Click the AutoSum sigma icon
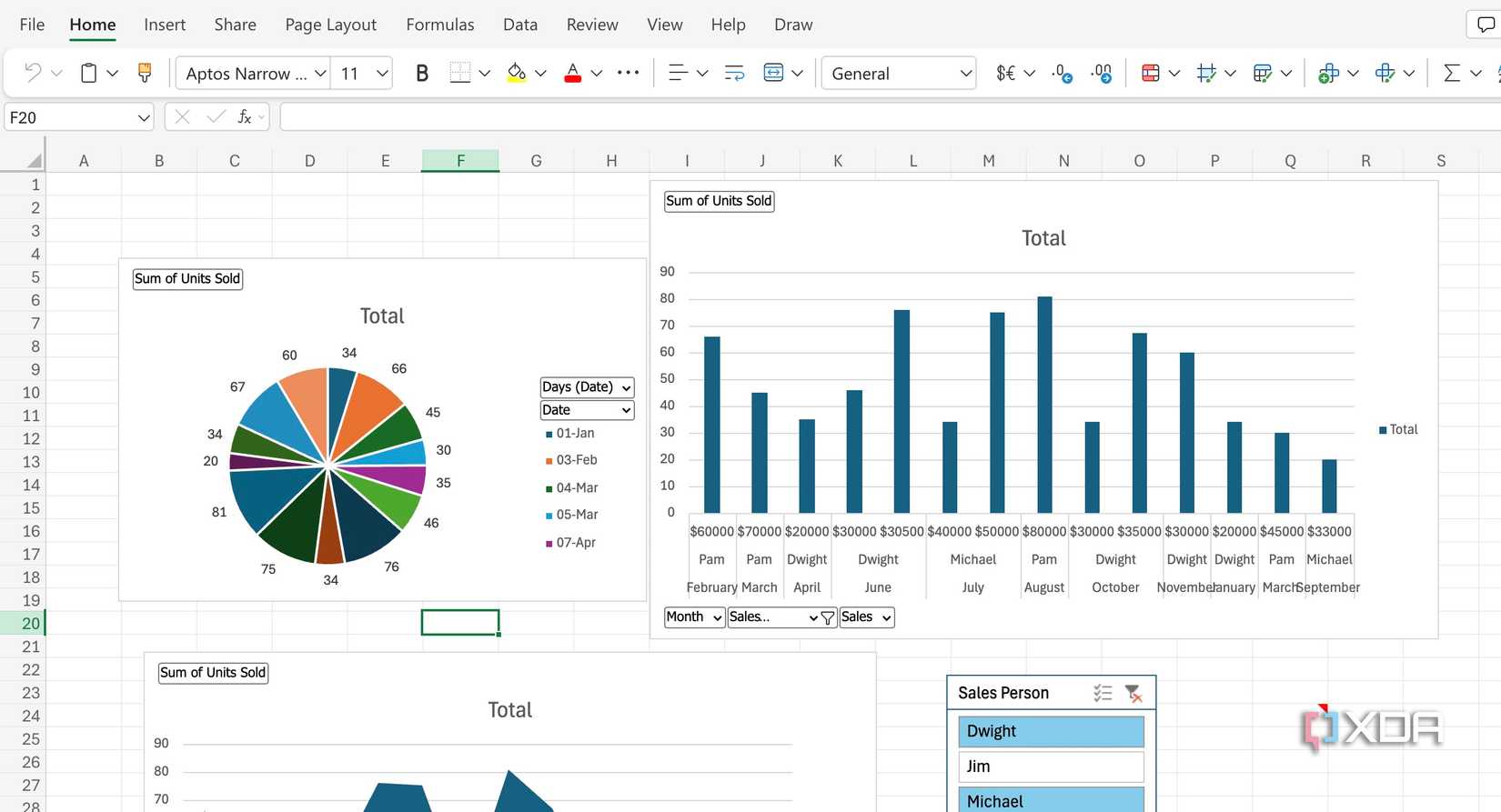This screenshot has width=1501, height=812. (1452, 73)
